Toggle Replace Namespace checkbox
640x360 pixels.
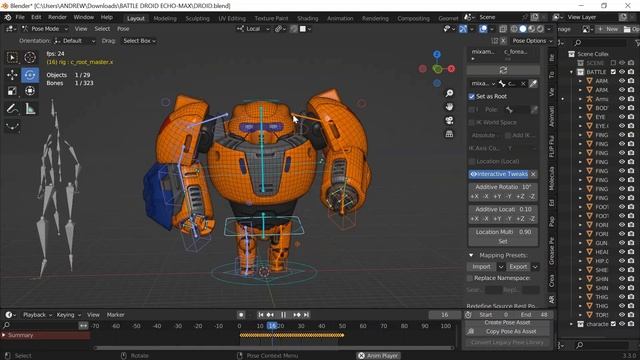tap(469, 278)
